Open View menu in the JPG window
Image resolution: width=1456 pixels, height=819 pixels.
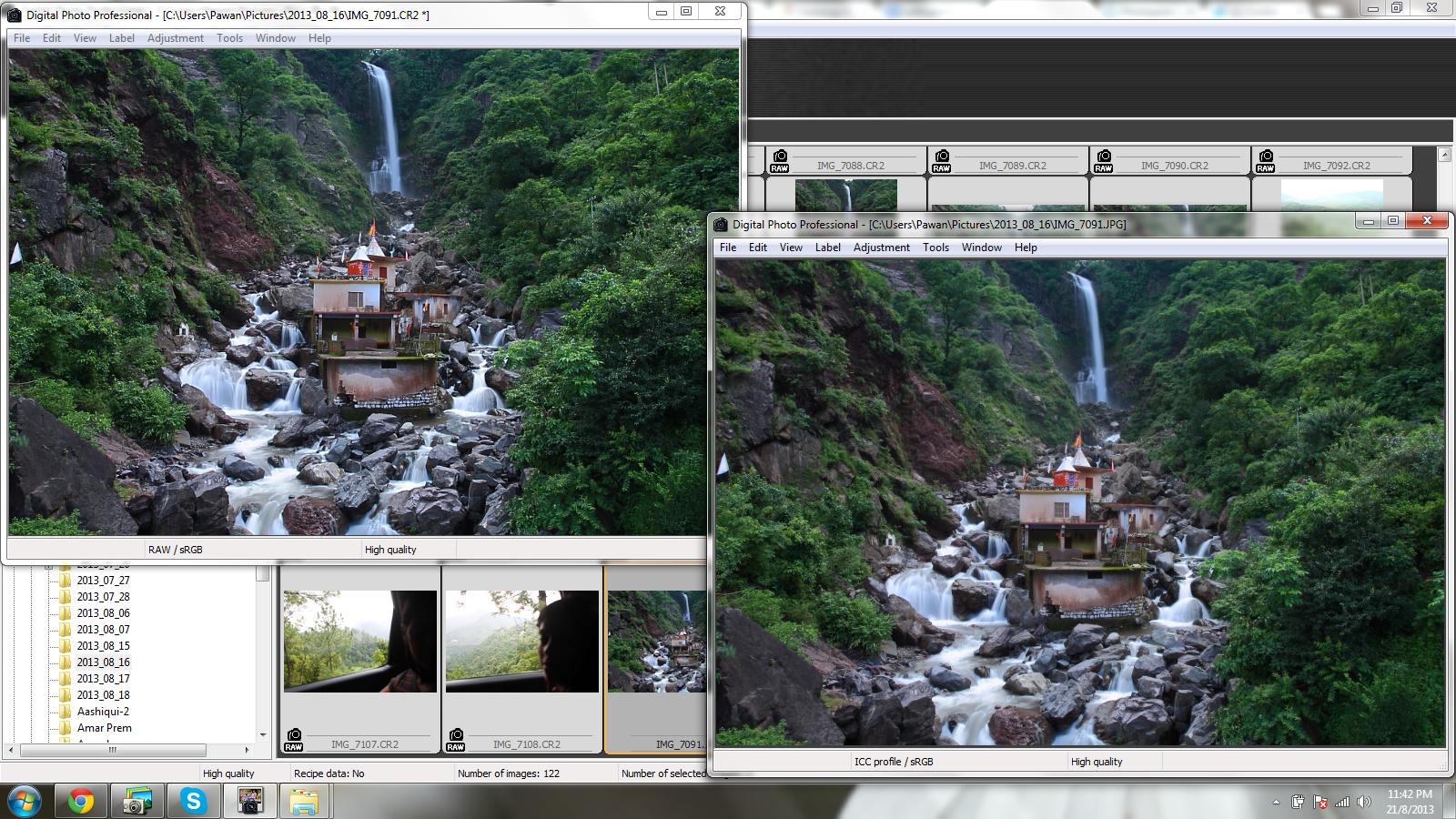click(x=791, y=248)
